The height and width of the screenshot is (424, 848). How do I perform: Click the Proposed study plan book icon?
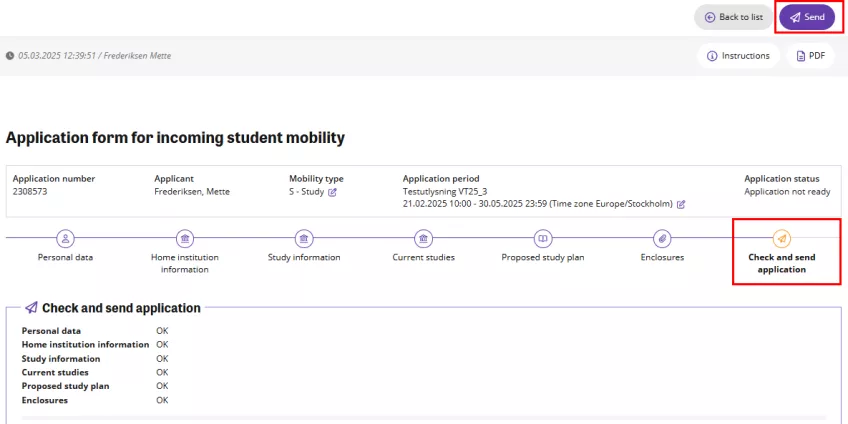(542, 238)
